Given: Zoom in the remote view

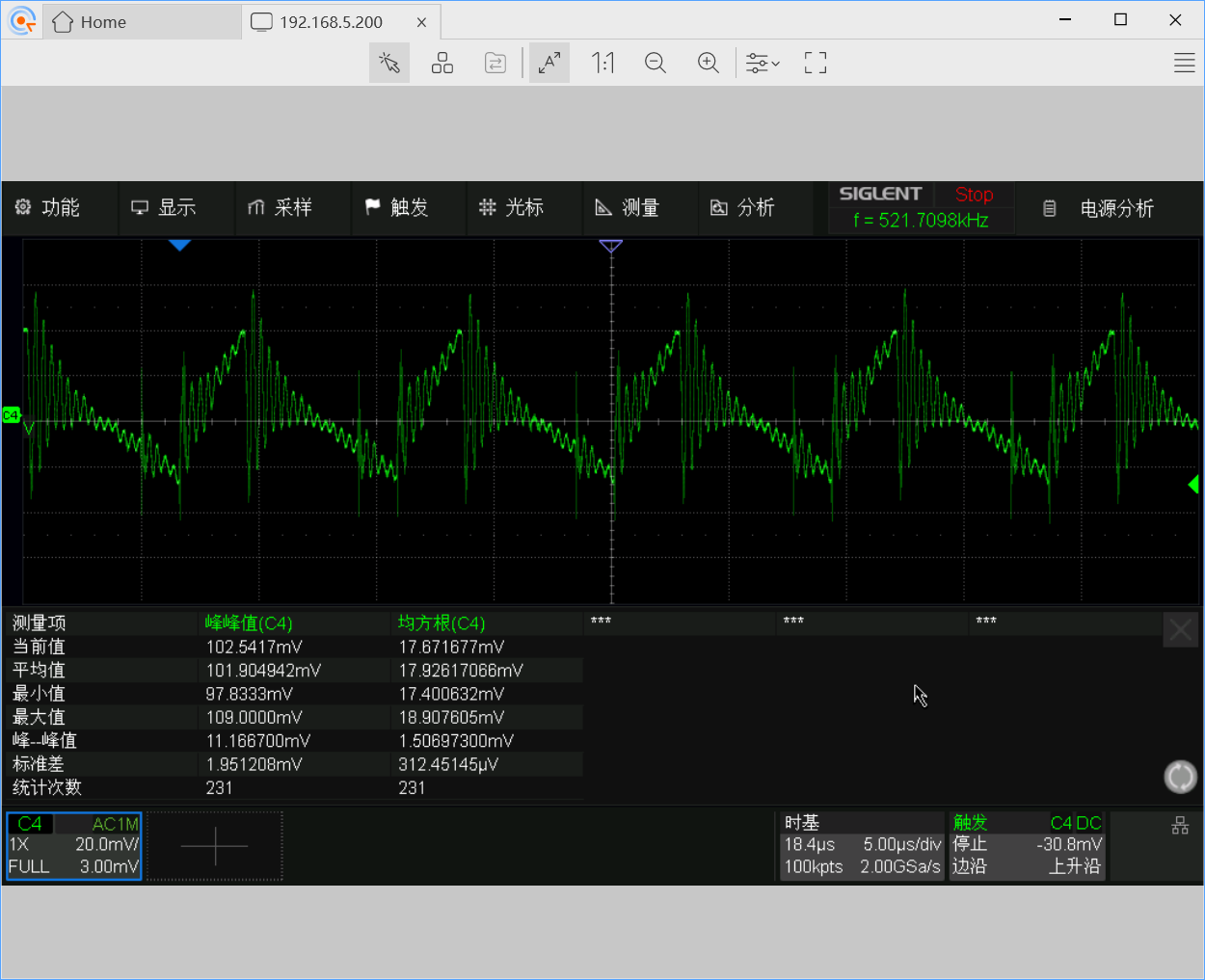Looking at the screenshot, I should [x=709, y=64].
